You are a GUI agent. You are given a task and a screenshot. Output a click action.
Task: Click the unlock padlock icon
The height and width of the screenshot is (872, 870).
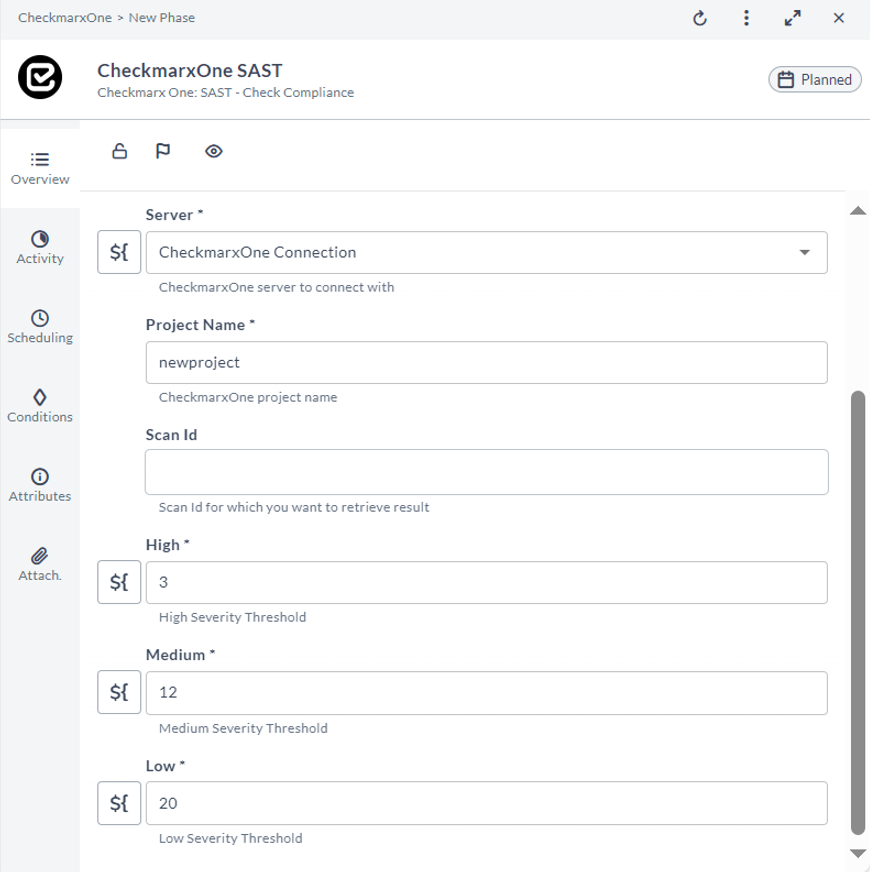pos(120,151)
